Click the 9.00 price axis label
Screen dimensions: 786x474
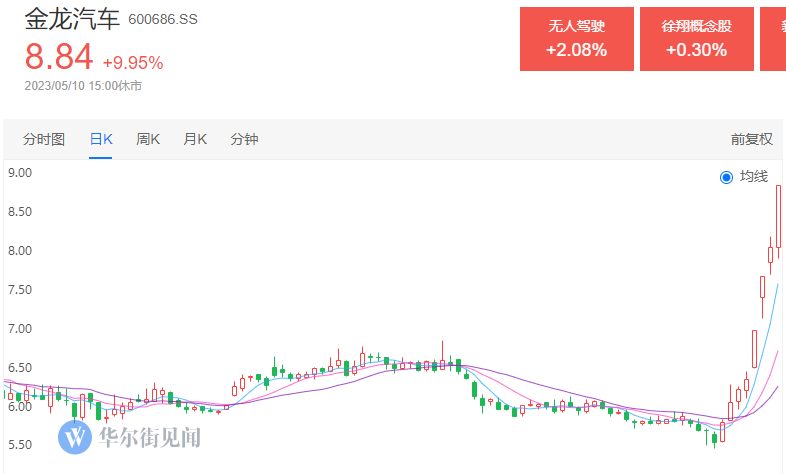[x=20, y=172]
